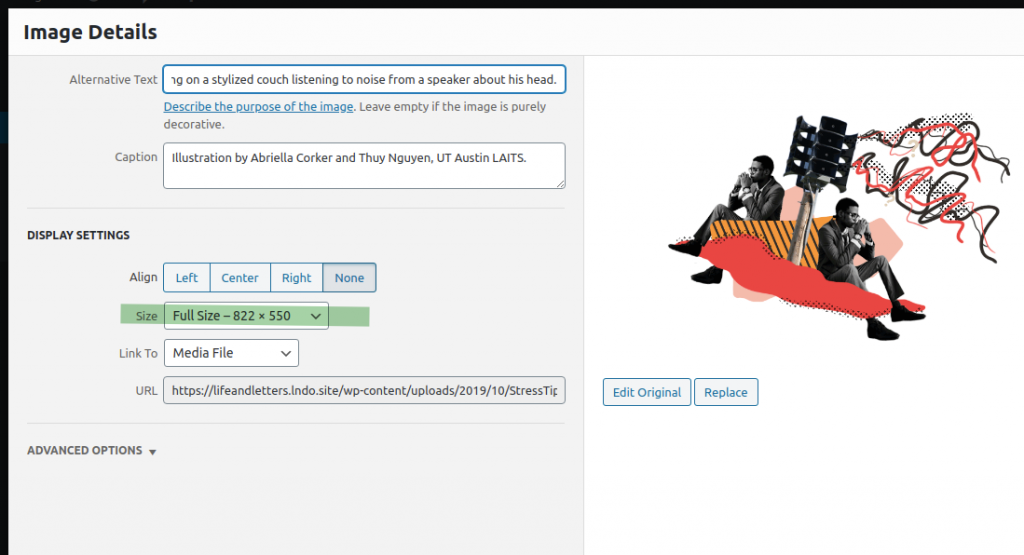This screenshot has height=555, width=1024.
Task: Click the Replace button
Action: pyautogui.click(x=725, y=392)
